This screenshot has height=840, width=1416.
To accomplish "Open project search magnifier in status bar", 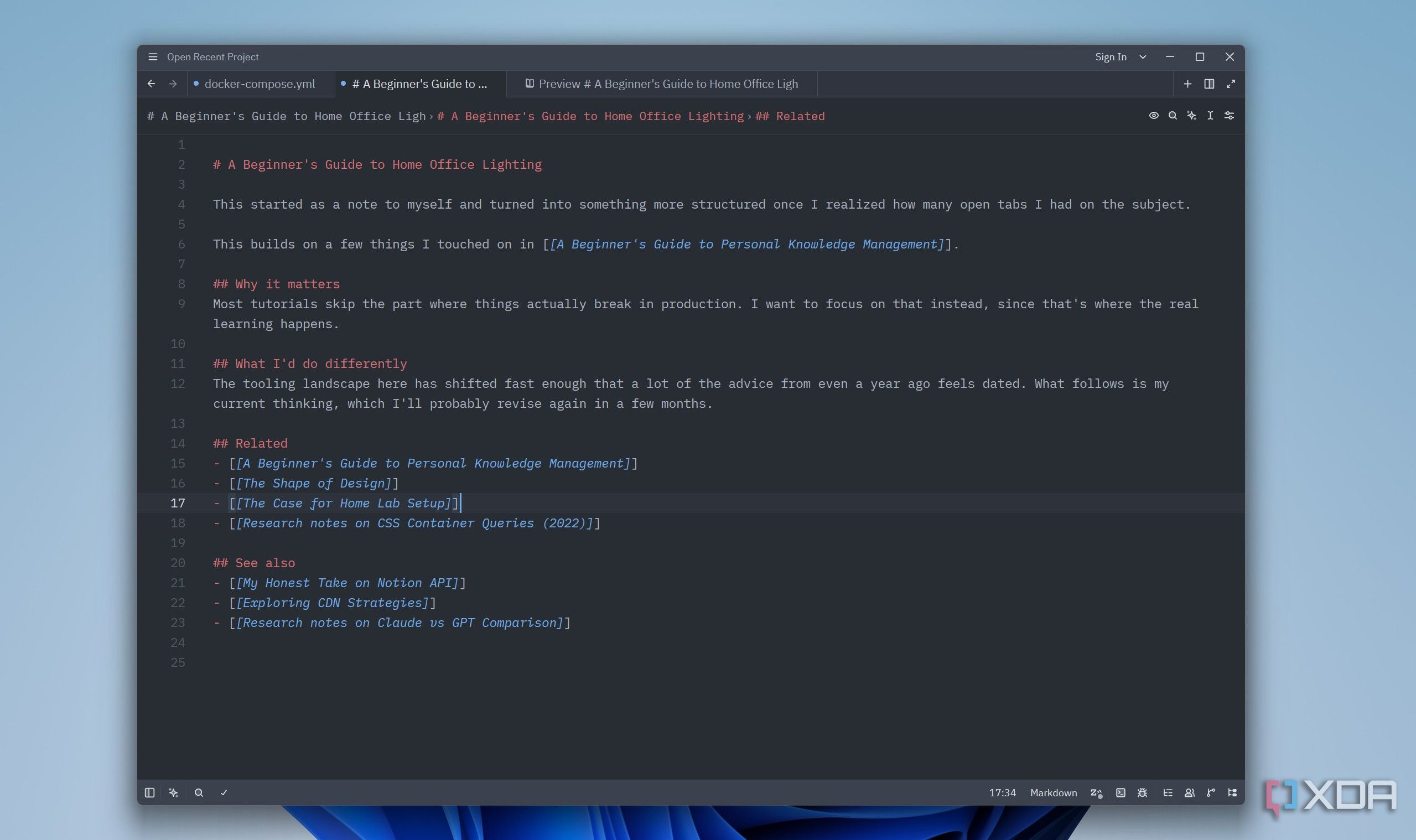I will click(199, 792).
